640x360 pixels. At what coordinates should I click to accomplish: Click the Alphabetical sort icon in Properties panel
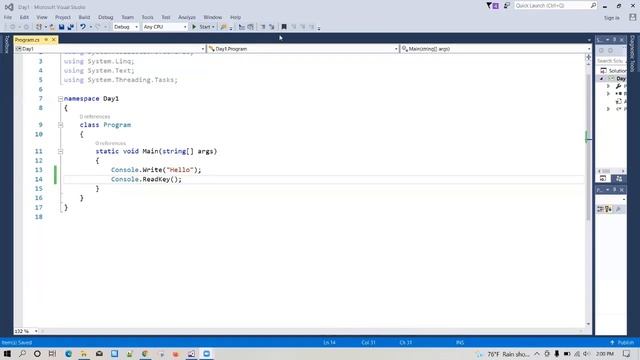[609, 209]
